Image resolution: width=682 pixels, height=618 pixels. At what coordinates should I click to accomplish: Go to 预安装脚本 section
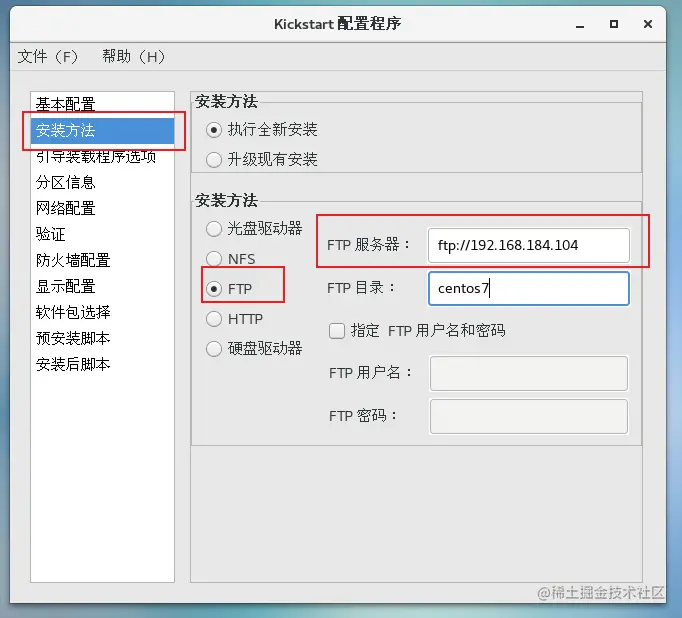coord(103,338)
